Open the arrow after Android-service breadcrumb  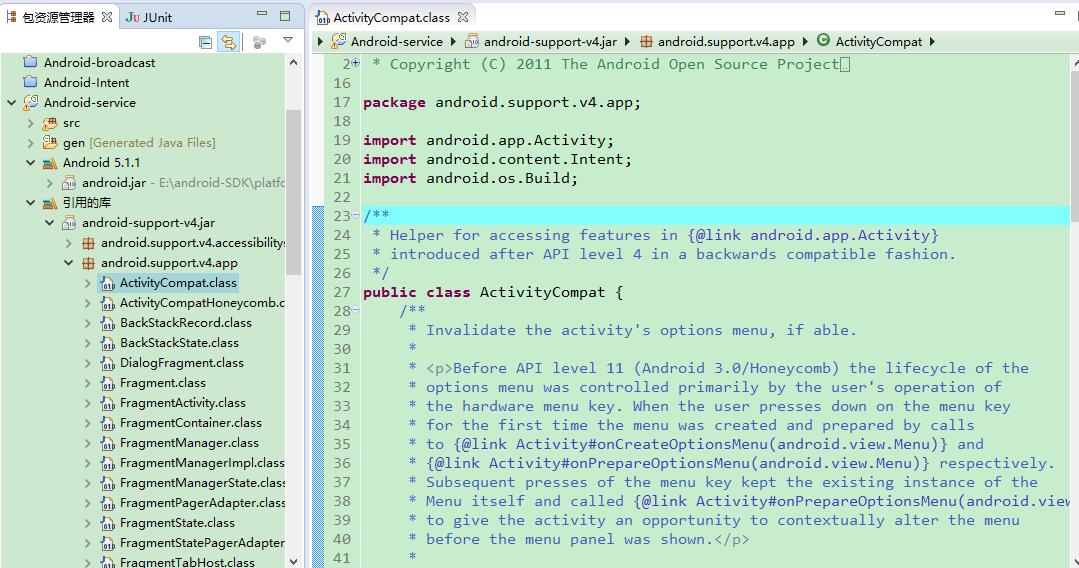click(x=453, y=41)
